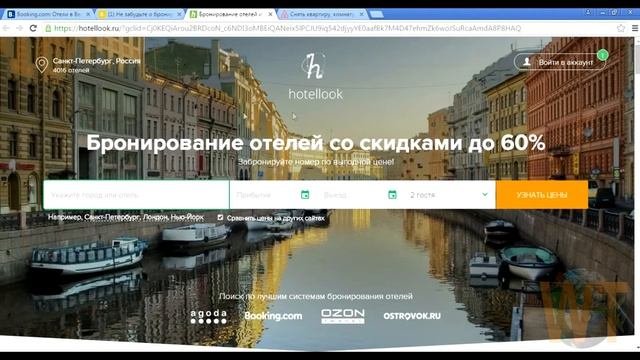640x360 pixels.
Task: Select the 'Санкт-Петербург' example link
Action: [x=112, y=217]
